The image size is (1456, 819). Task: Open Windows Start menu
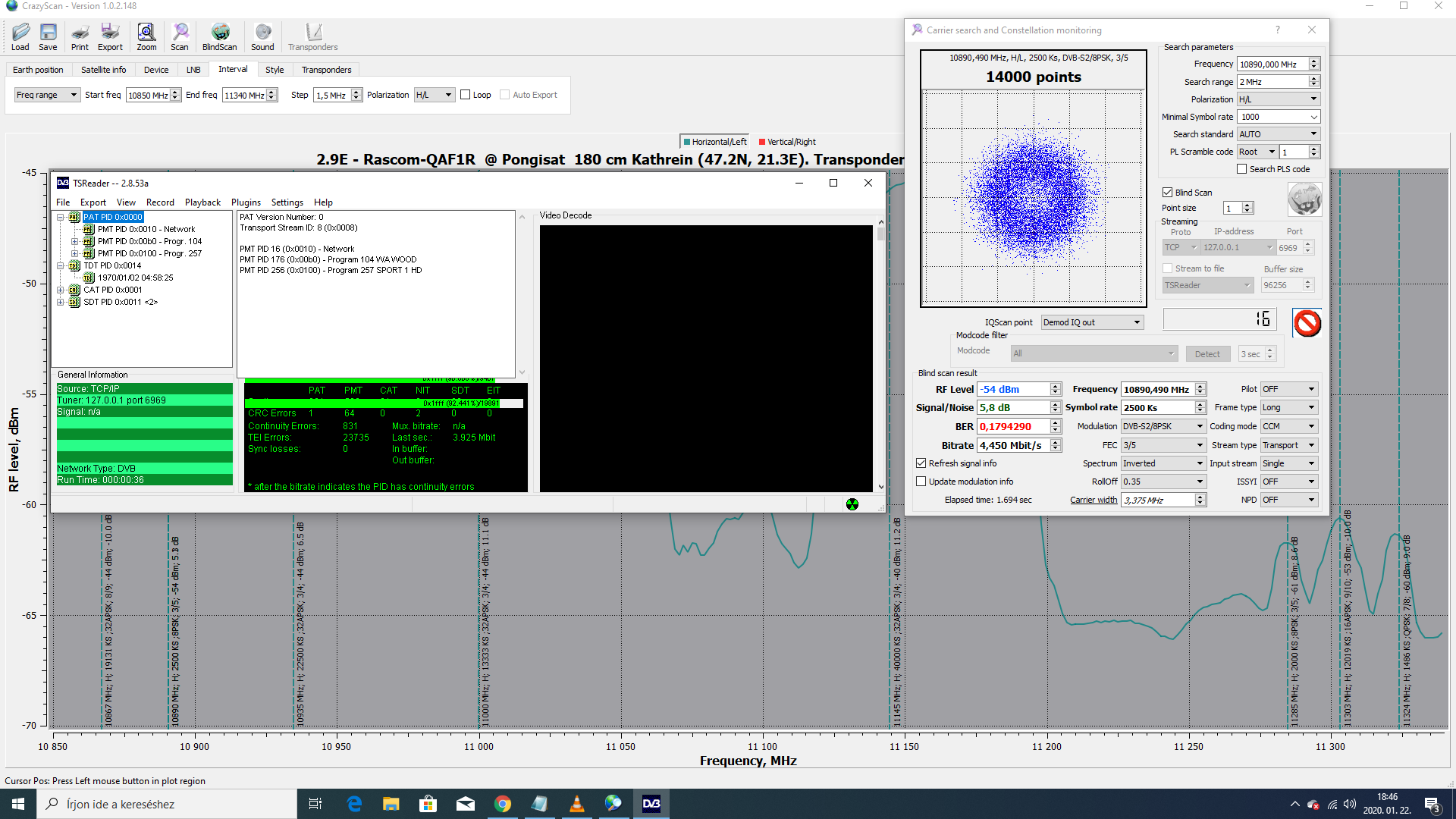click(18, 804)
